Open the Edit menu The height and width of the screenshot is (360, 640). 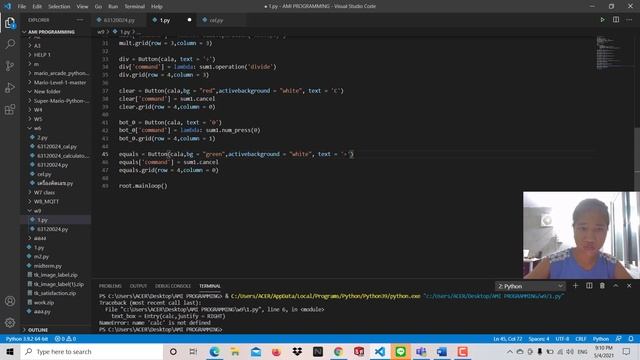click(37, 7)
